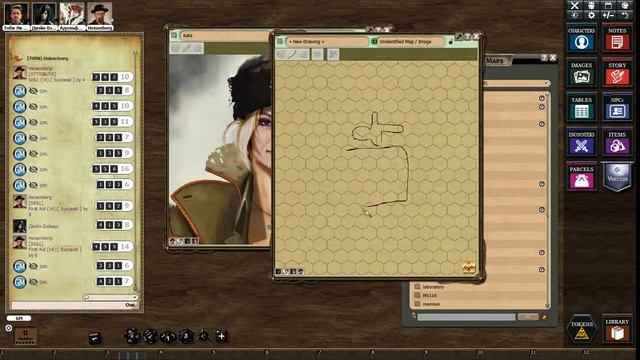Click the orange resize icon in drawing window corner
Viewport: 640px width, 360px height.
(x=469, y=267)
